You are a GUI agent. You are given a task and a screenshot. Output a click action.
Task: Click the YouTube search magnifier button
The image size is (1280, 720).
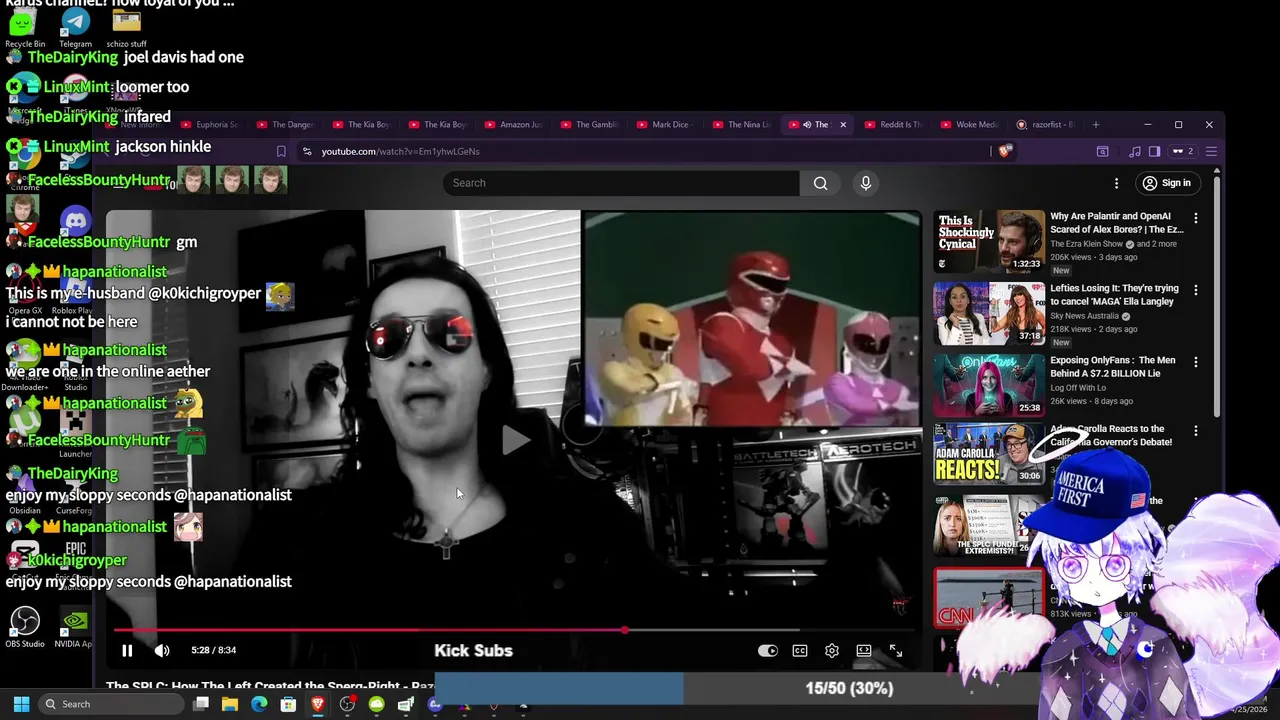[x=820, y=183]
